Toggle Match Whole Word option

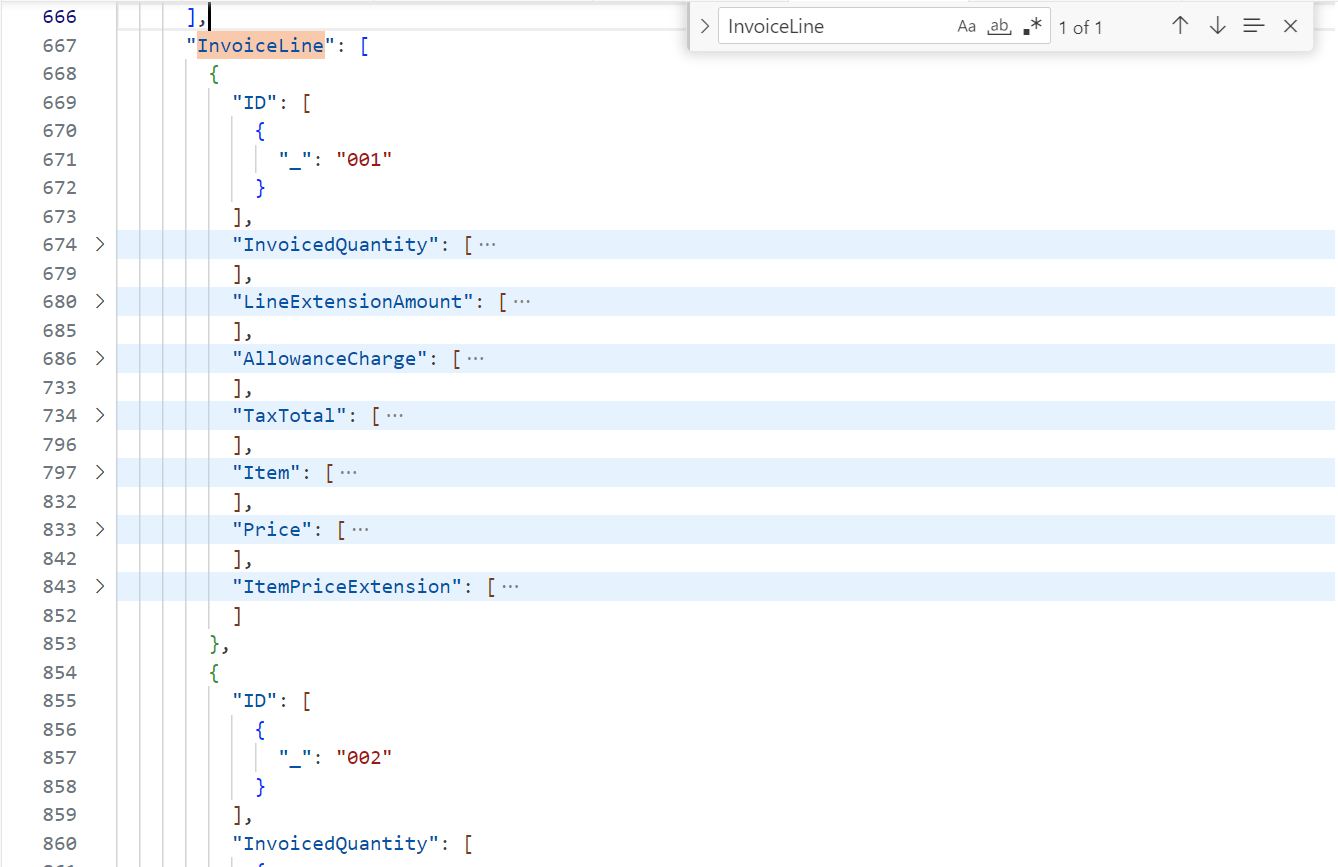click(999, 27)
